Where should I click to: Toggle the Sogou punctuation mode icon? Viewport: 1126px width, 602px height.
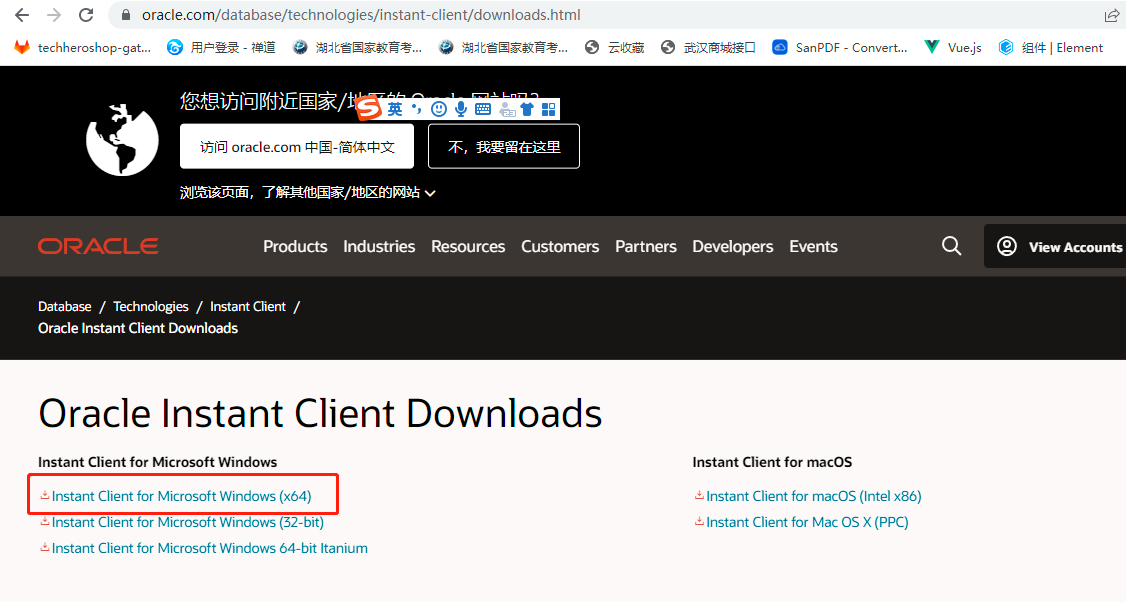point(417,109)
